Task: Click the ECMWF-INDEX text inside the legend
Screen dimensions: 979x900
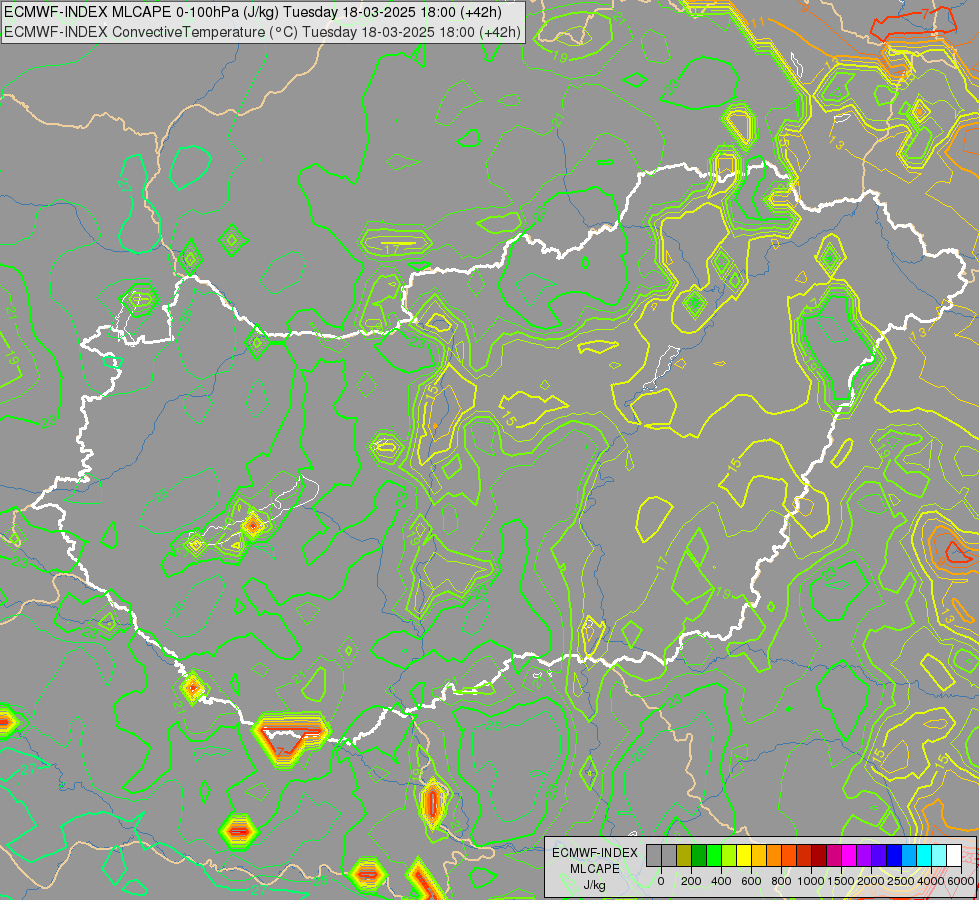Action: coord(595,853)
